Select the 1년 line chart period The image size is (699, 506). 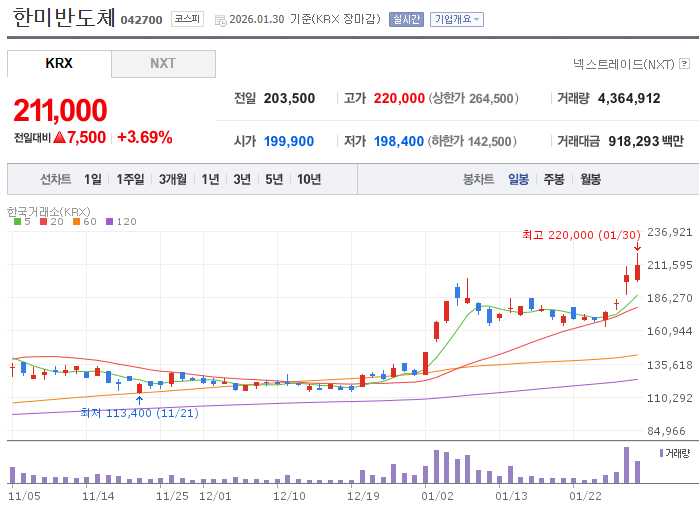pos(210,179)
